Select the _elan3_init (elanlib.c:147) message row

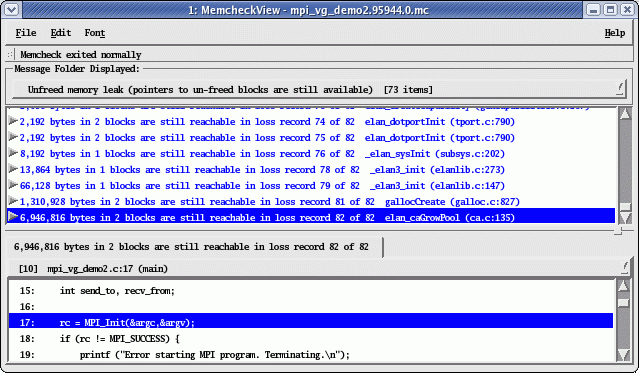311,185
